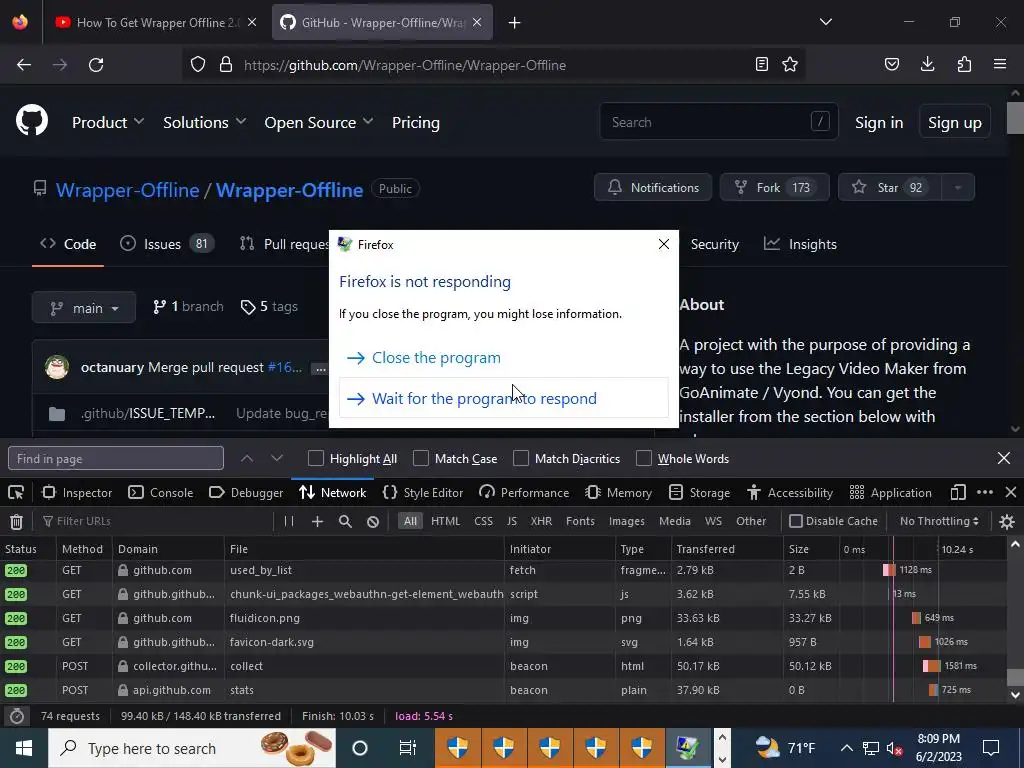Open DevTools more options ellipsis
This screenshot has height=768, width=1024.
click(985, 492)
